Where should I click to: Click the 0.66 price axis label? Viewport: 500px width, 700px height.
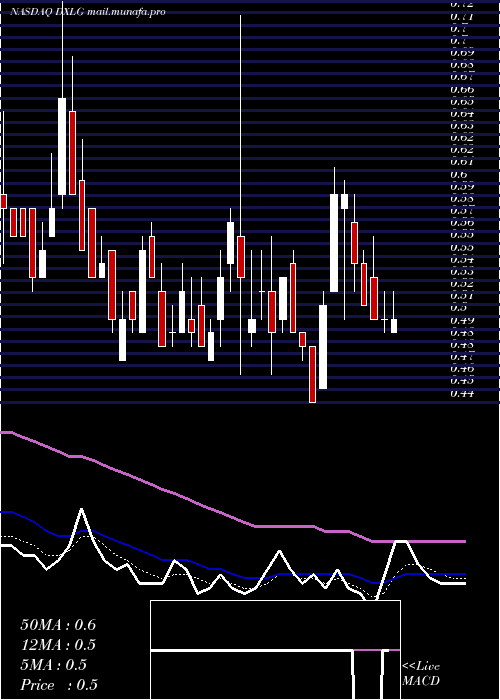tap(462, 90)
